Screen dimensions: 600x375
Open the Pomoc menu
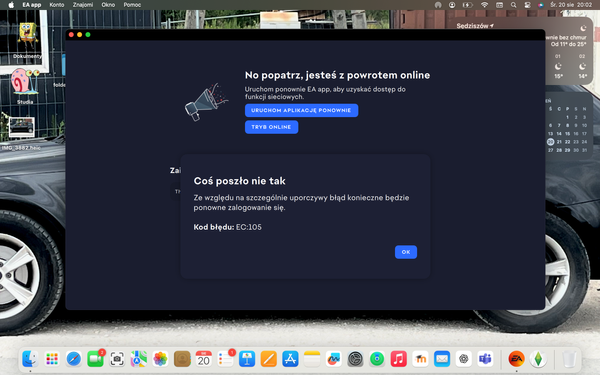(132, 5)
